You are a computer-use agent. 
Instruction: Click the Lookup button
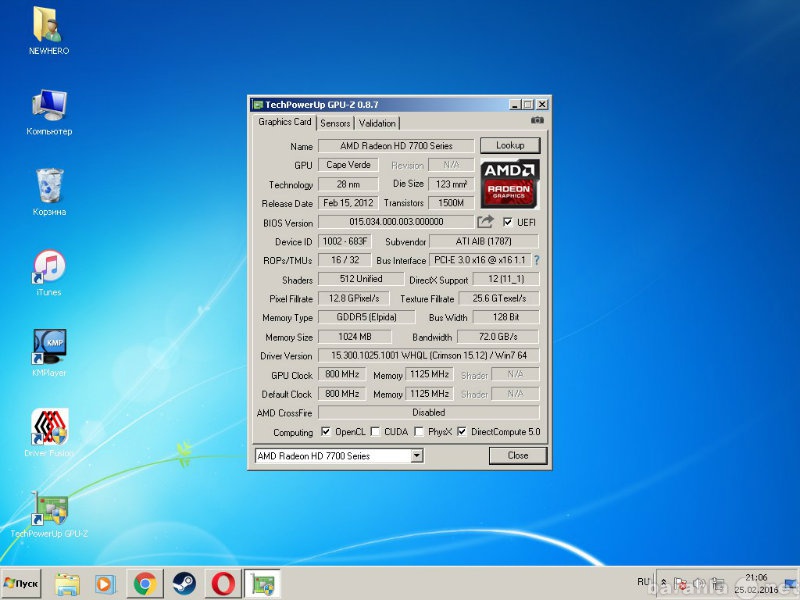pyautogui.click(x=510, y=145)
